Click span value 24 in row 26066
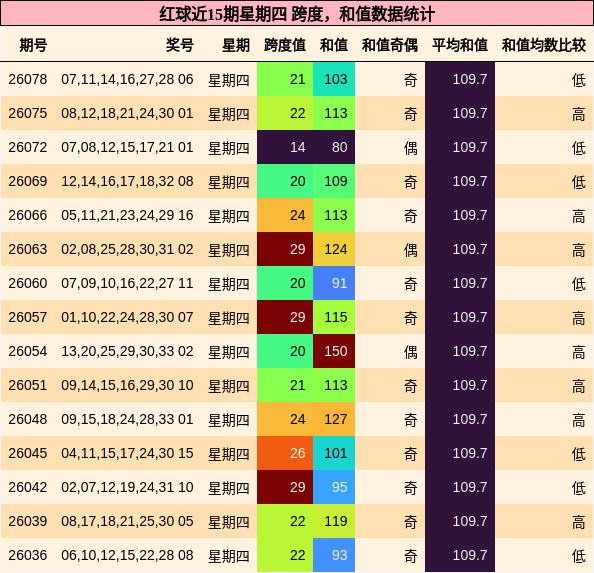Image resolution: width=594 pixels, height=573 pixels. click(x=285, y=215)
